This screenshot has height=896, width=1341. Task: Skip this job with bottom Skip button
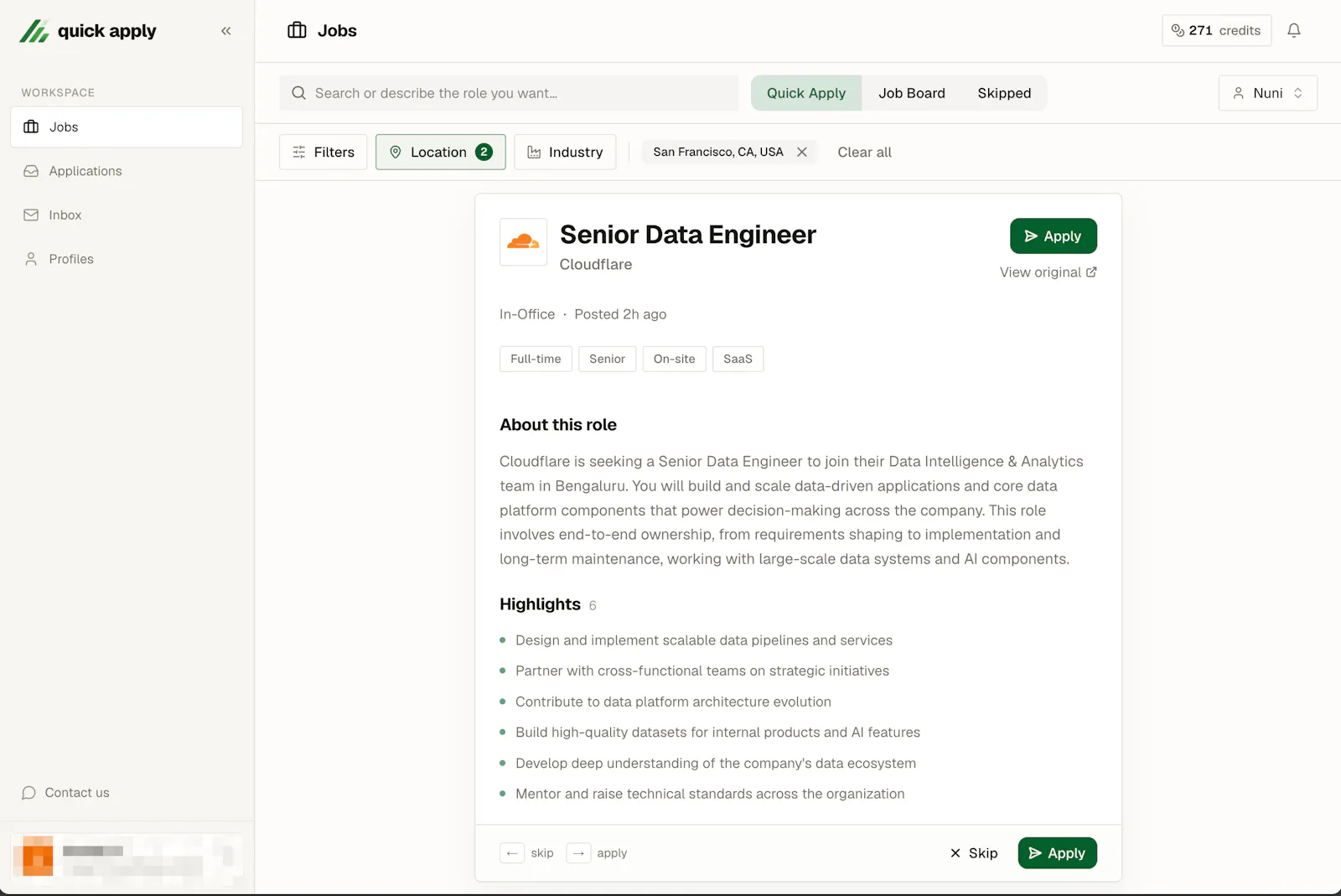(974, 853)
